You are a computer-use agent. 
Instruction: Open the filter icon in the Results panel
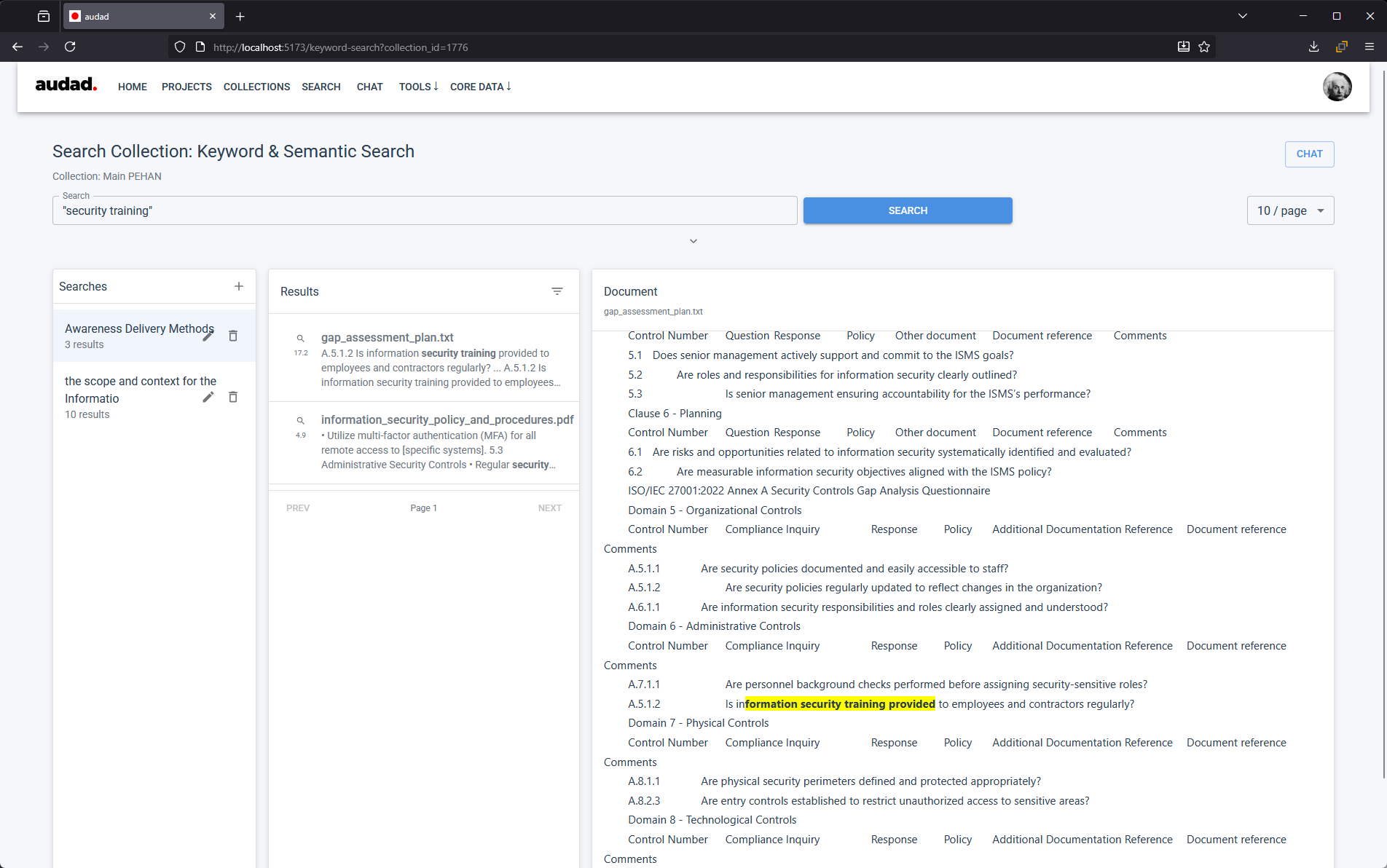point(557,291)
